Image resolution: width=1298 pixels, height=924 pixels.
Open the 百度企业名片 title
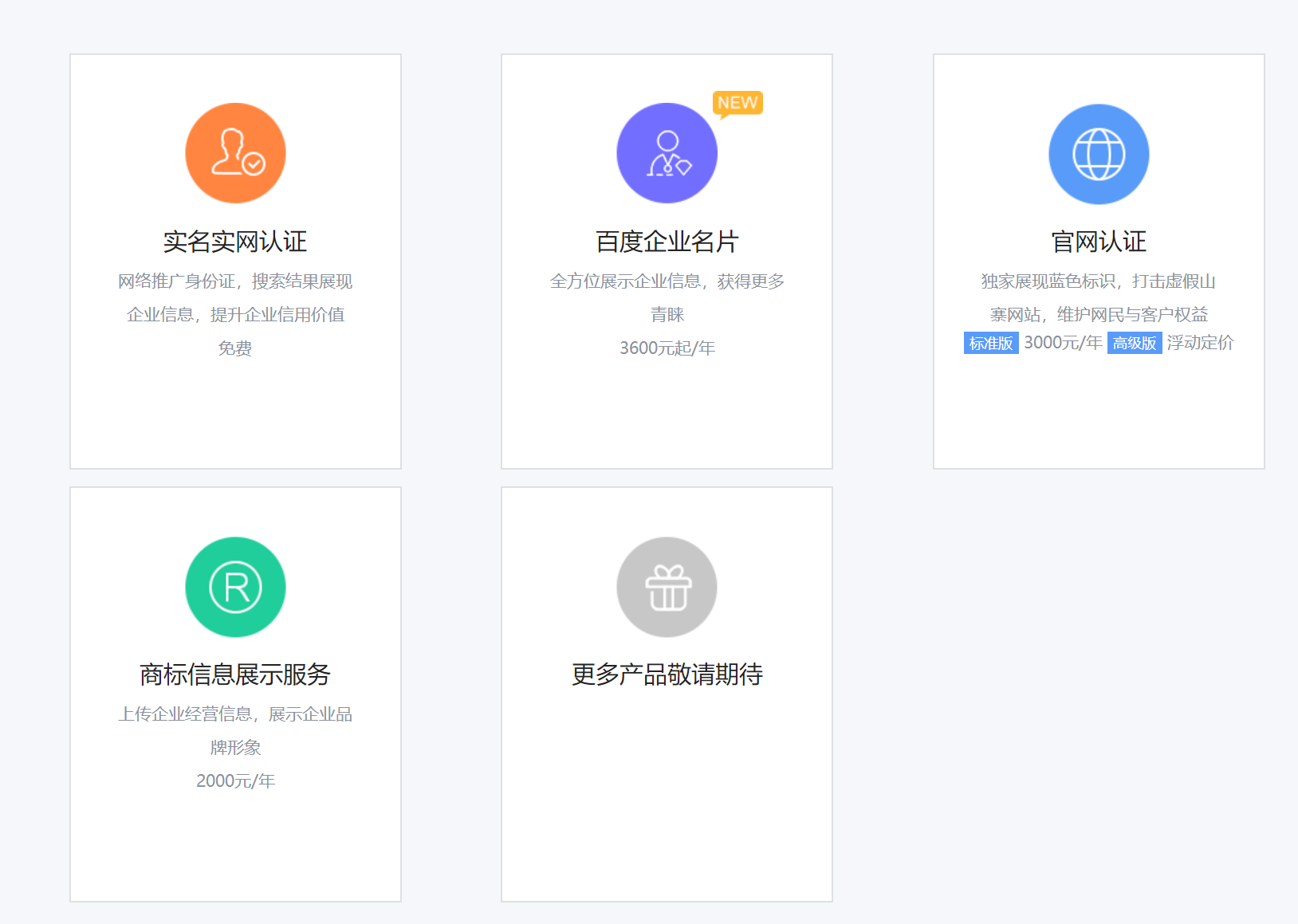(x=667, y=242)
